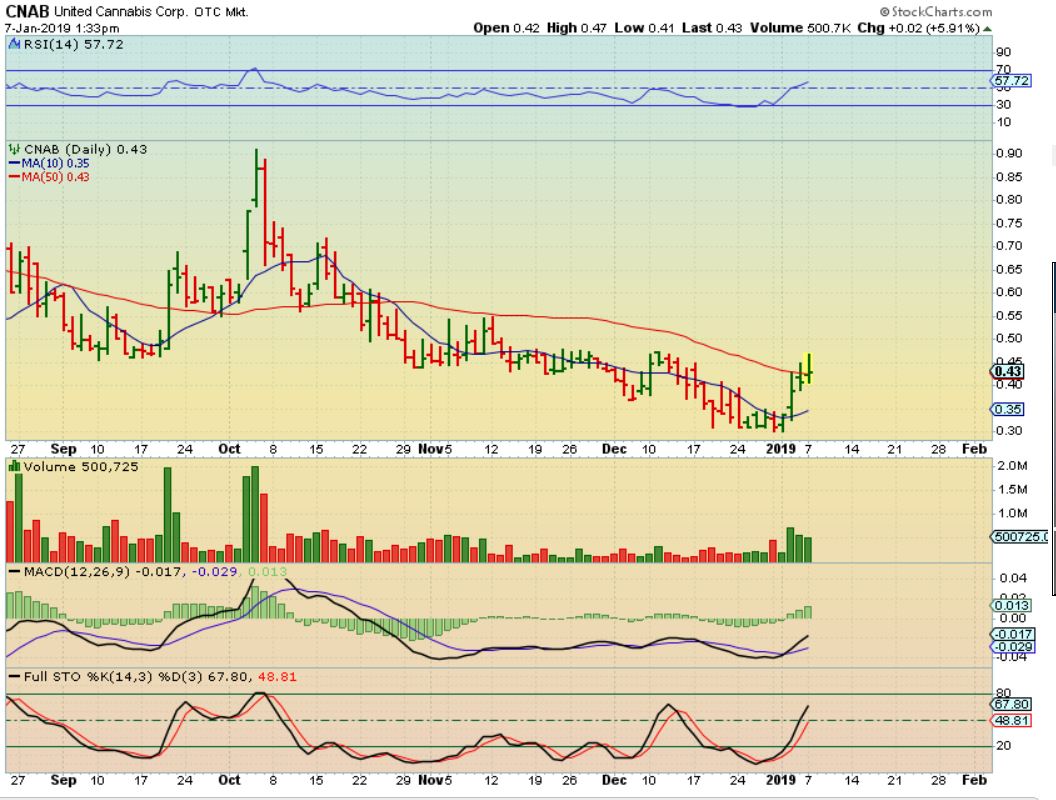This screenshot has height=800, width=1056.
Task: Click the Low 0.41 header value
Action: 644,28
